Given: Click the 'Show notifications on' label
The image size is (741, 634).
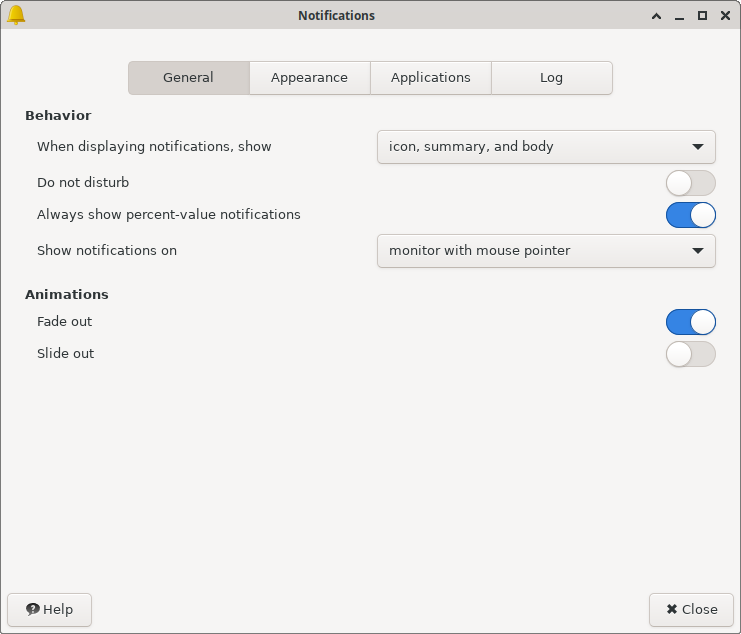Looking at the screenshot, I should pos(107,250).
